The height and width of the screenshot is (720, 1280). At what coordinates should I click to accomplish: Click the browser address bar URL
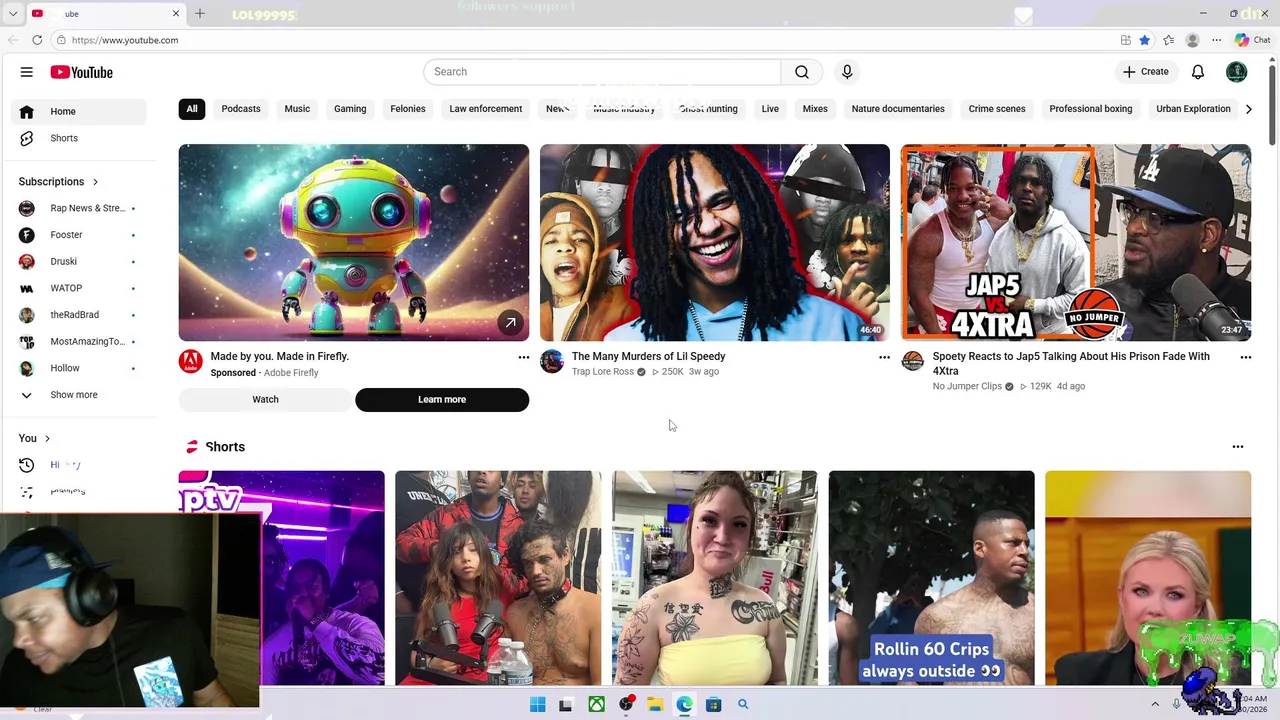coord(125,40)
